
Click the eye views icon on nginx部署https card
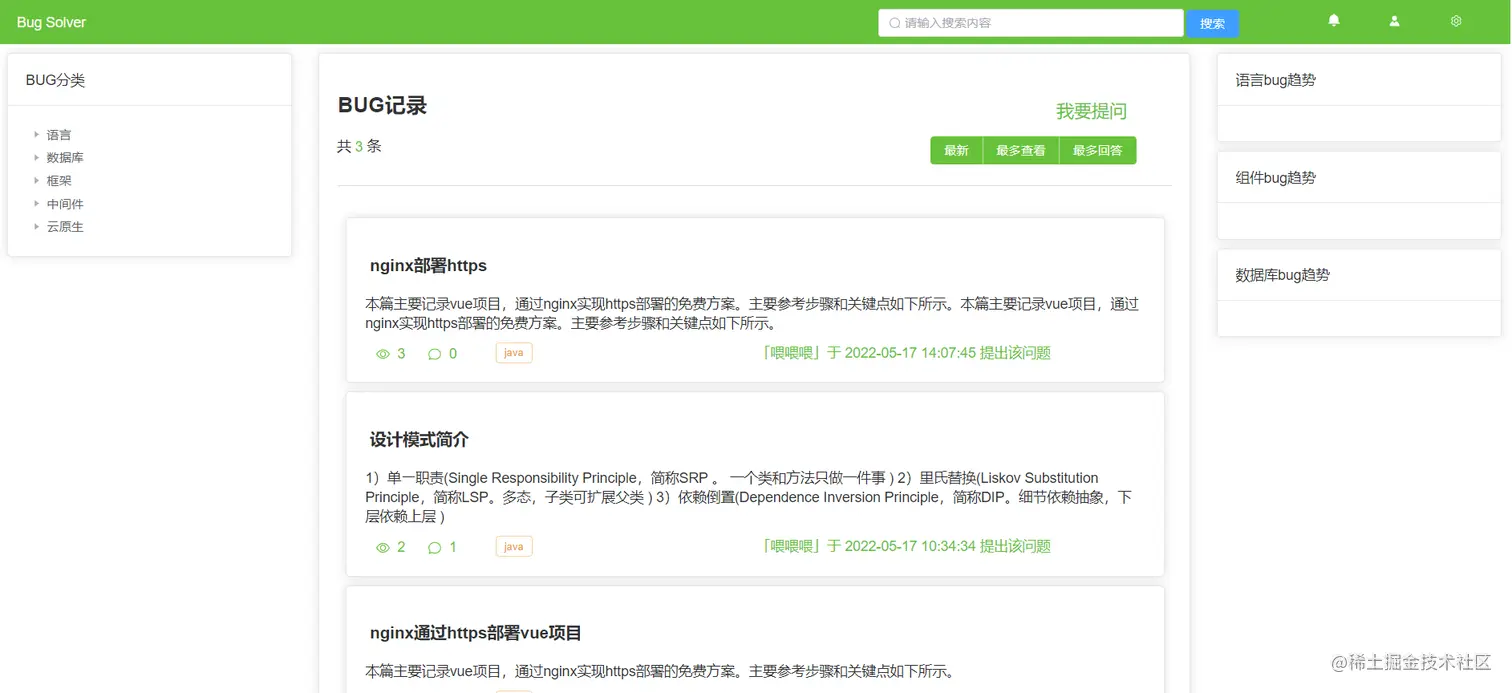(382, 354)
